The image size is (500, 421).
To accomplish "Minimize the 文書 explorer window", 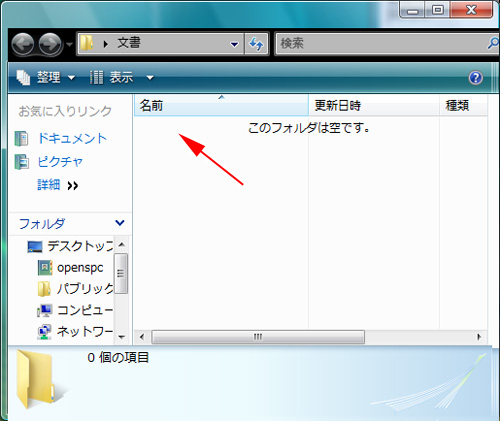I will coord(413,10).
